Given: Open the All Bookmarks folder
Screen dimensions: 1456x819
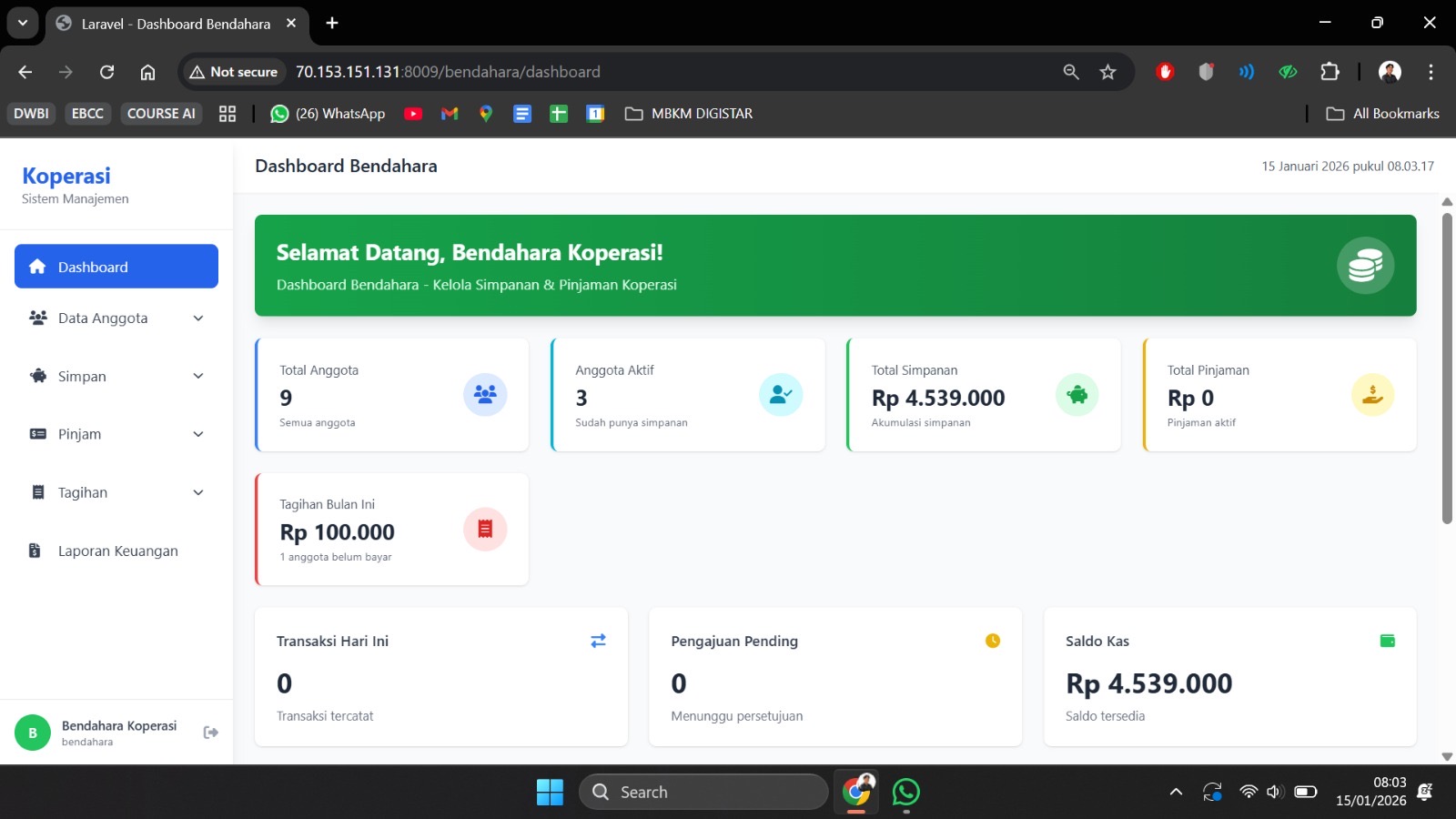Looking at the screenshot, I should point(1382,114).
